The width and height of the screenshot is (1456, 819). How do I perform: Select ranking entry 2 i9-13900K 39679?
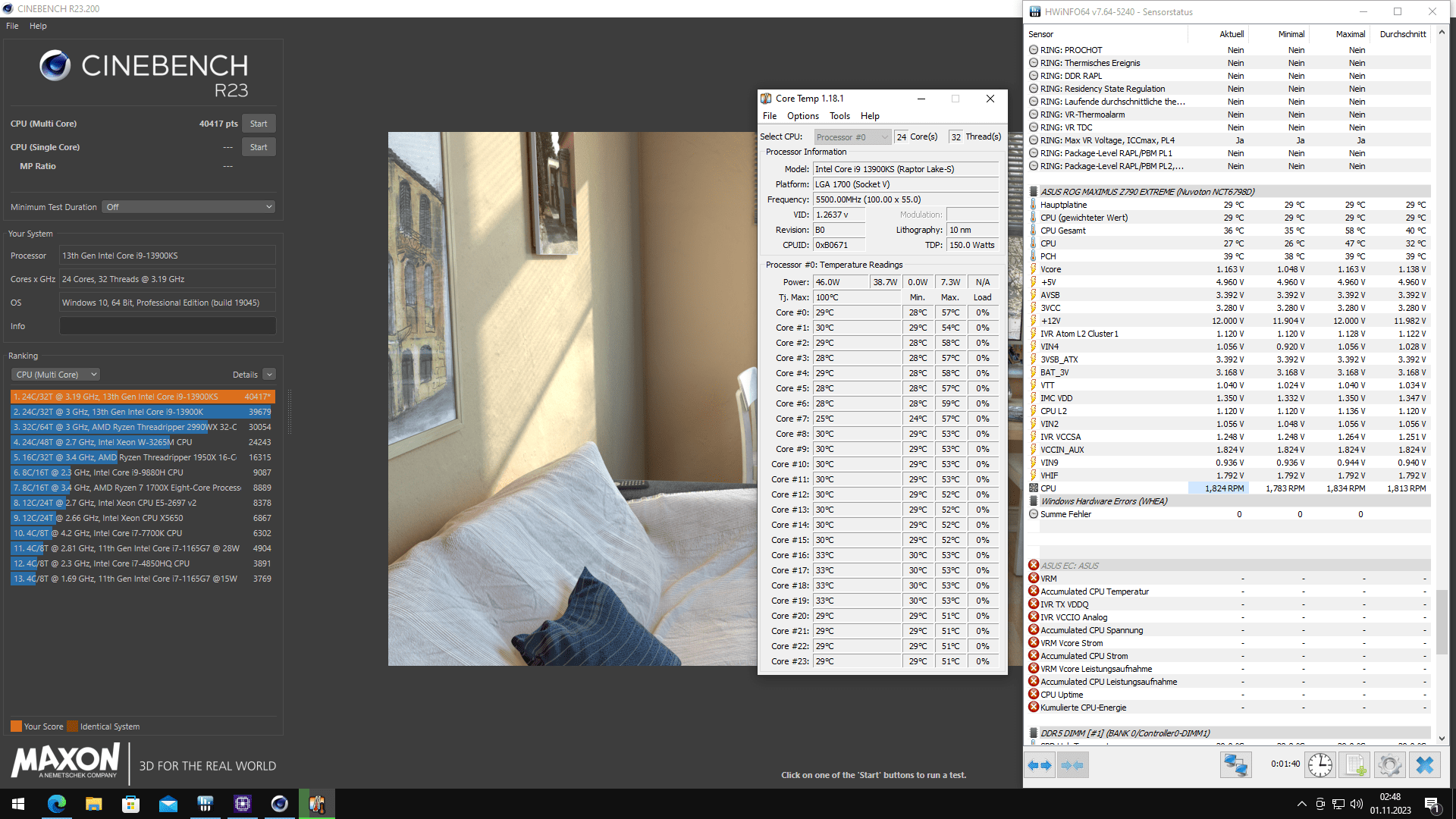tap(143, 412)
